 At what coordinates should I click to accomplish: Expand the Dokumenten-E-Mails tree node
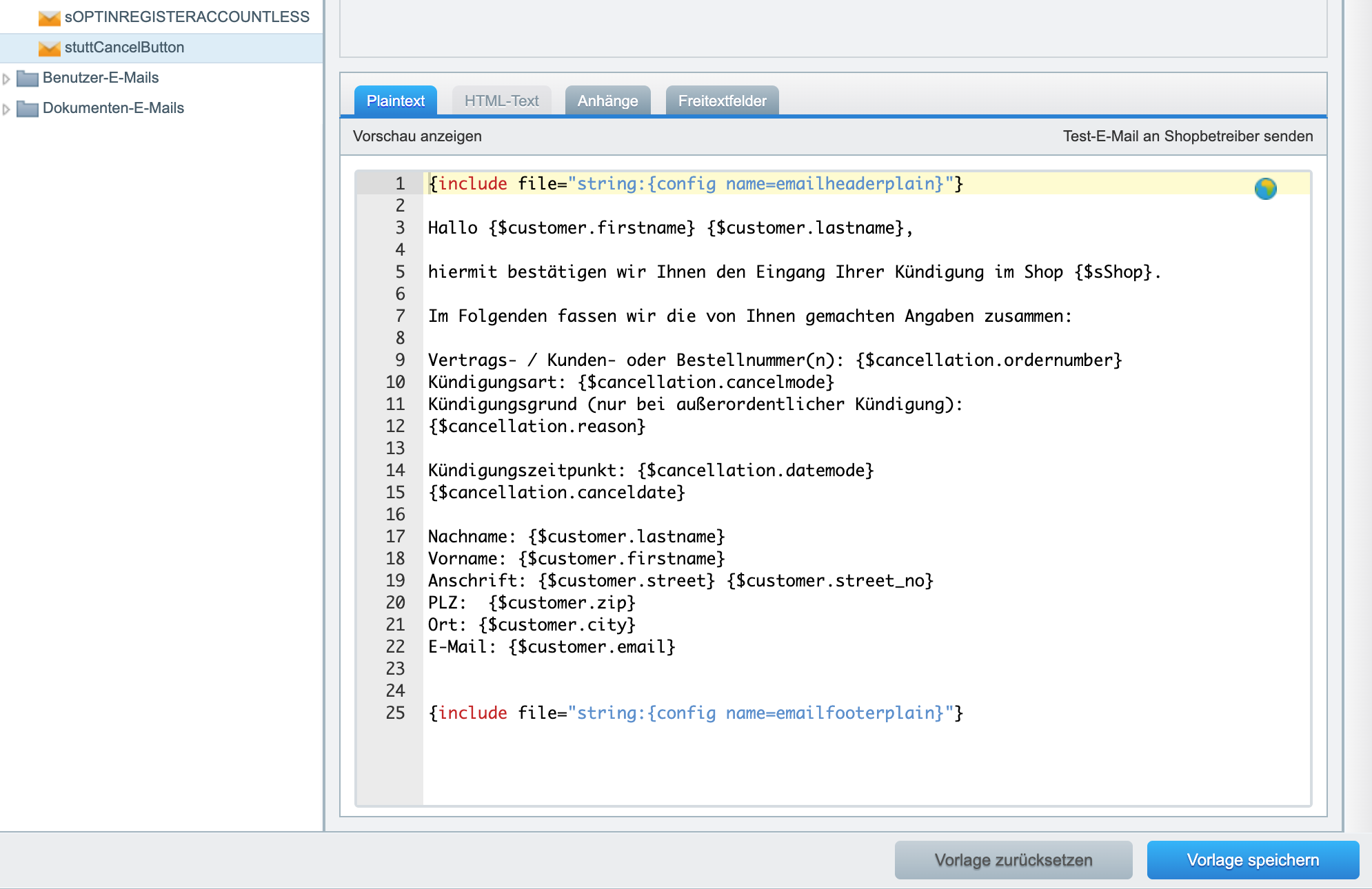[6, 109]
